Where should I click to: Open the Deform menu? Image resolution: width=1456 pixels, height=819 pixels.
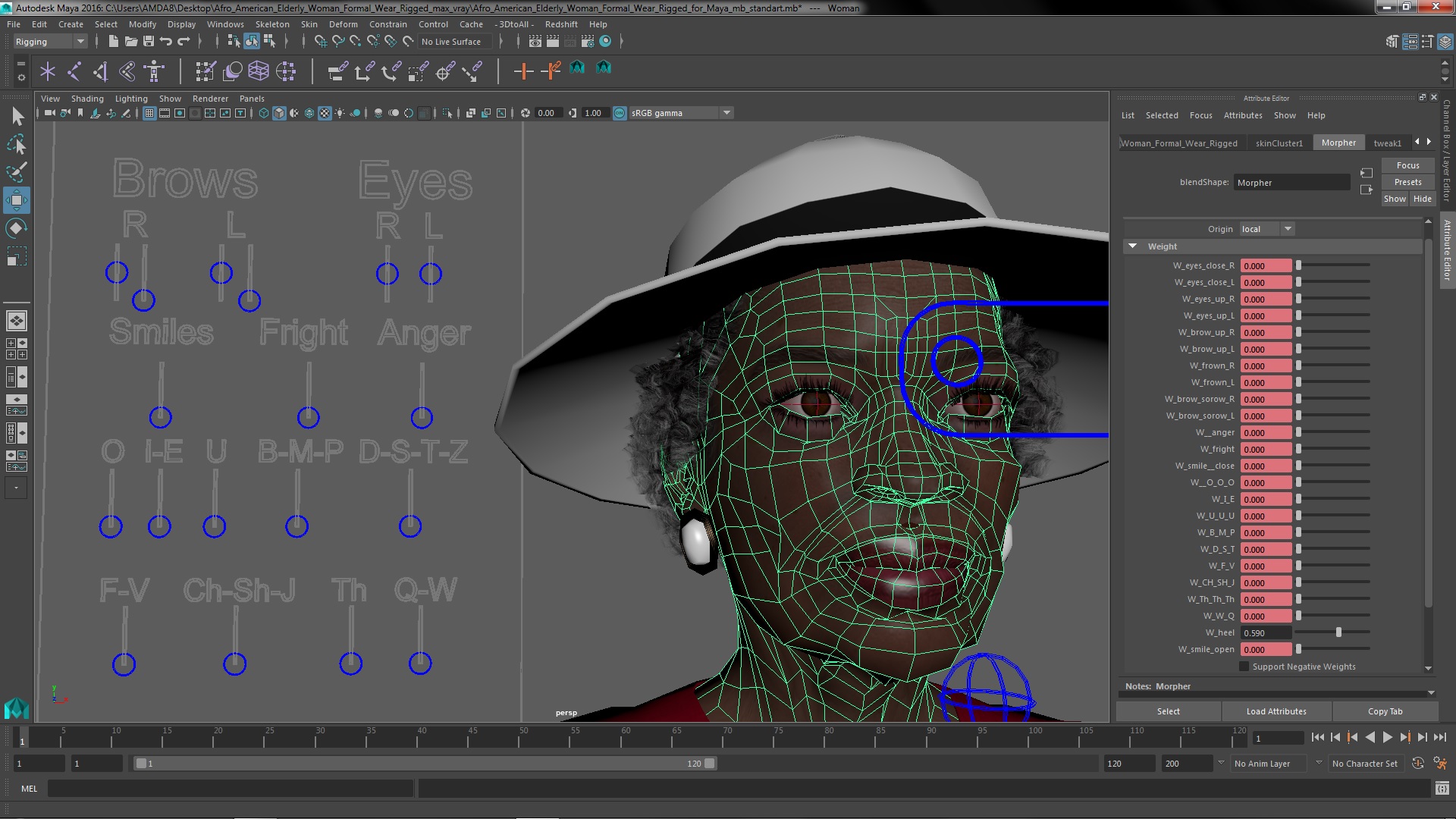click(343, 24)
